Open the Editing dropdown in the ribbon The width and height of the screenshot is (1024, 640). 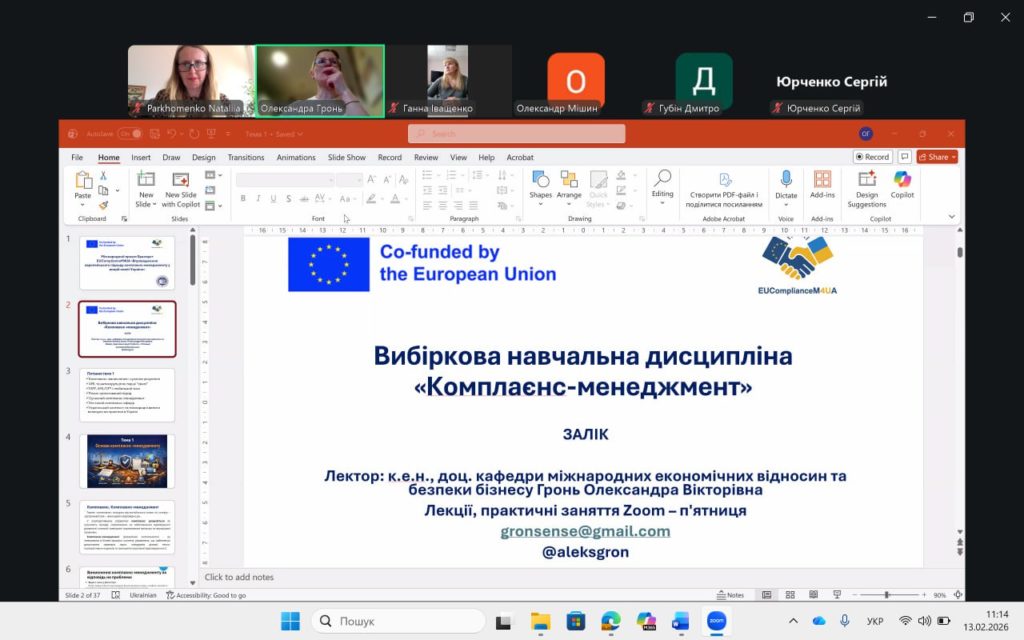pos(662,184)
